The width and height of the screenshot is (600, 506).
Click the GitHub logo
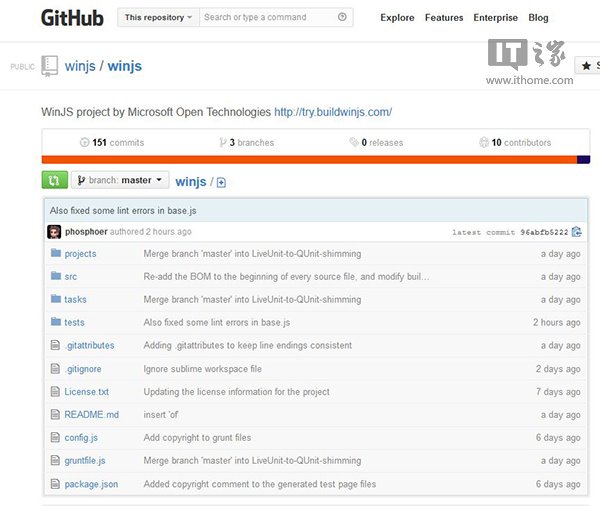pyautogui.click(x=72, y=18)
